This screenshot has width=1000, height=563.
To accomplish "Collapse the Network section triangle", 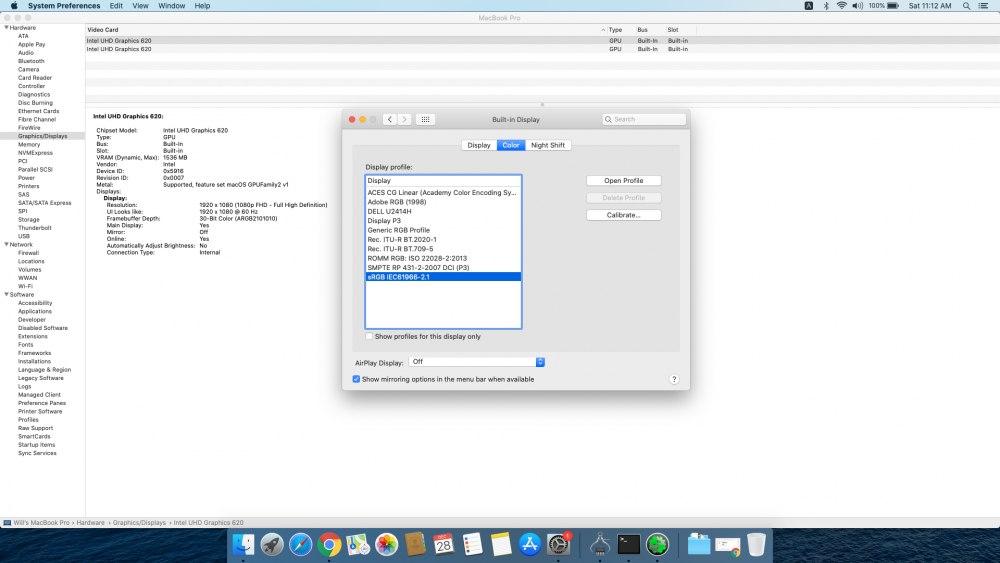I will coord(6,244).
